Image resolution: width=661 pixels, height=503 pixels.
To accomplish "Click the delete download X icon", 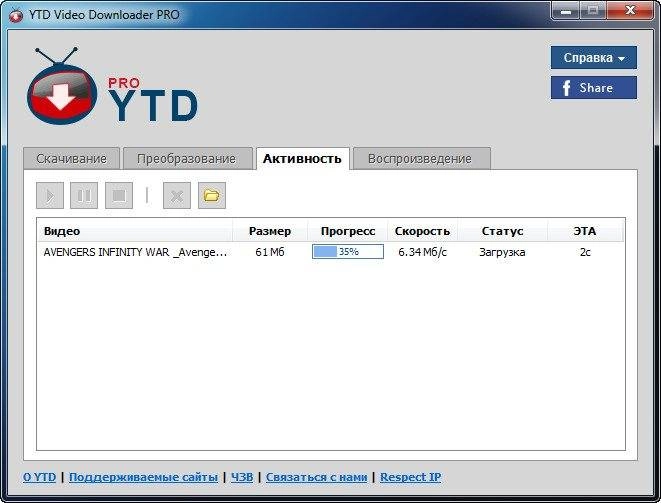I will [x=177, y=195].
